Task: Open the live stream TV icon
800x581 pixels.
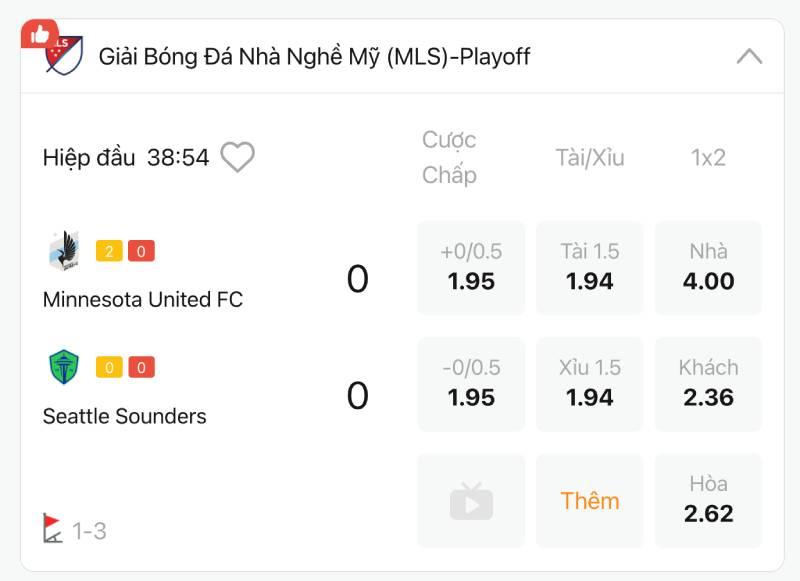Action: 471,501
